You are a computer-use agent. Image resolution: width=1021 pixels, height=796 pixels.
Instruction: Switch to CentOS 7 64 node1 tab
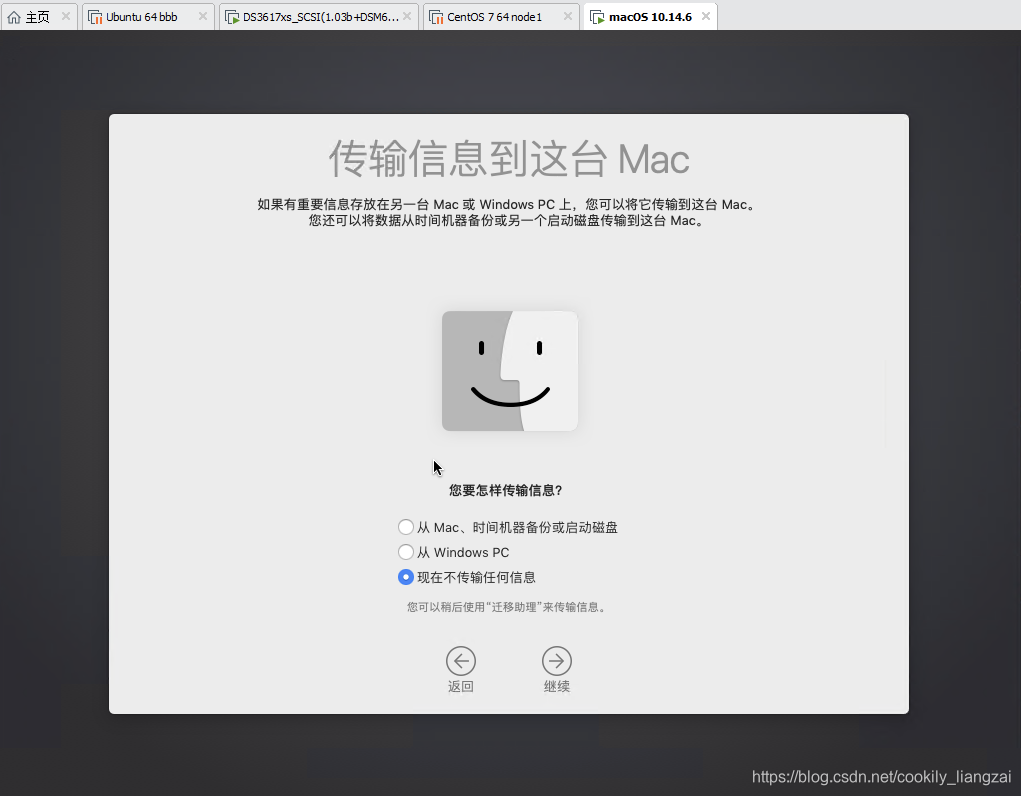(501, 17)
